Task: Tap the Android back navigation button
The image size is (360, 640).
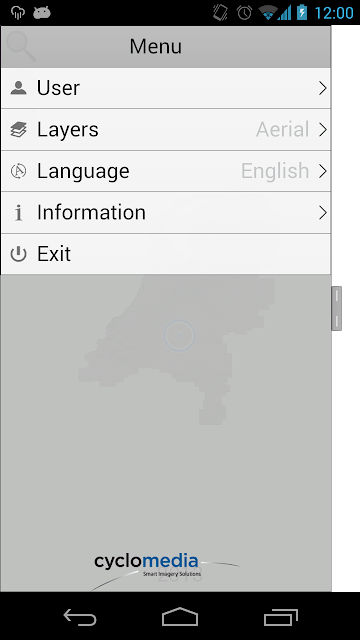Action: tap(80, 616)
